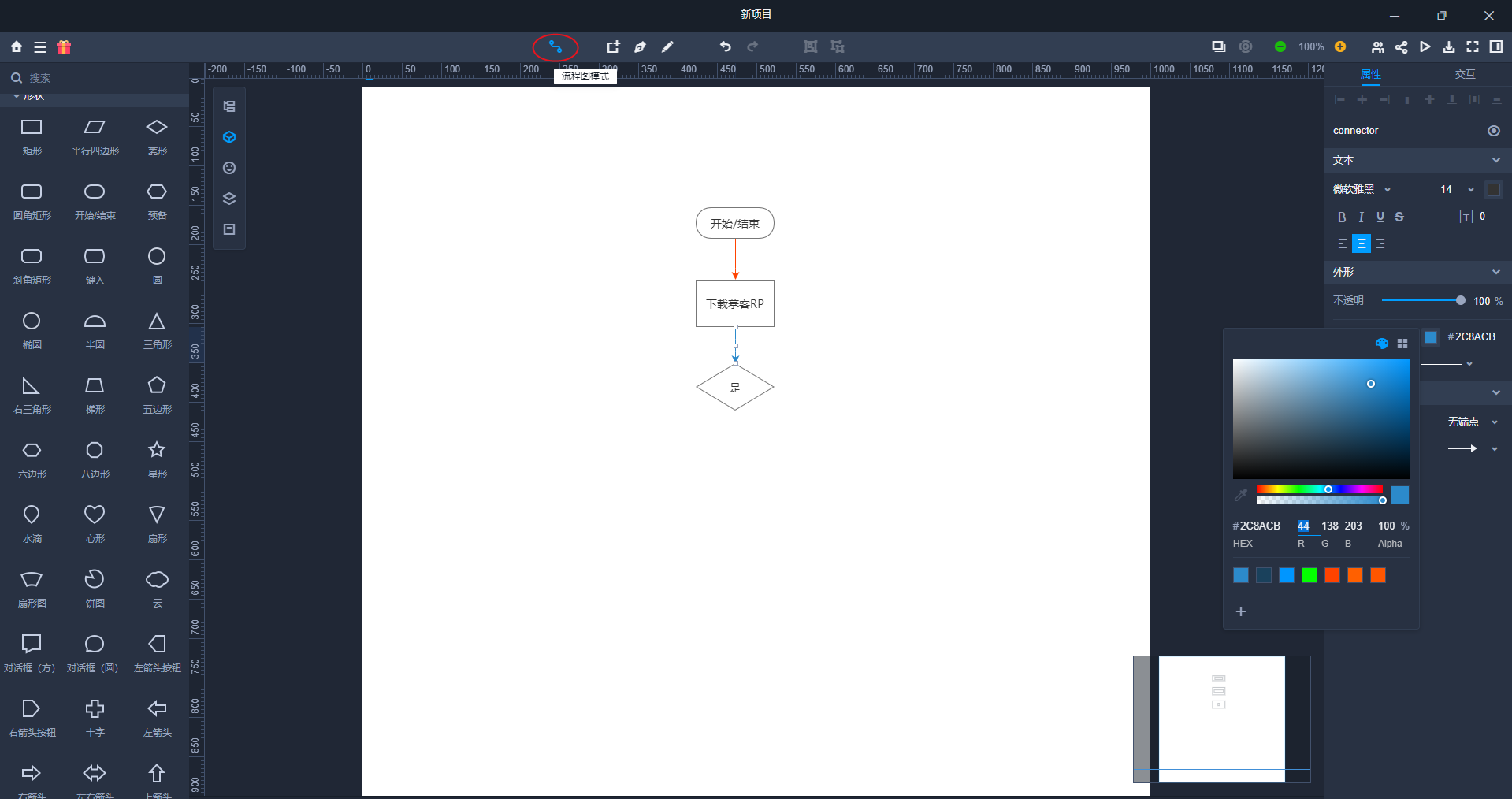Open the font size 14 dropdown
The image size is (1512, 799).
click(x=1457, y=190)
